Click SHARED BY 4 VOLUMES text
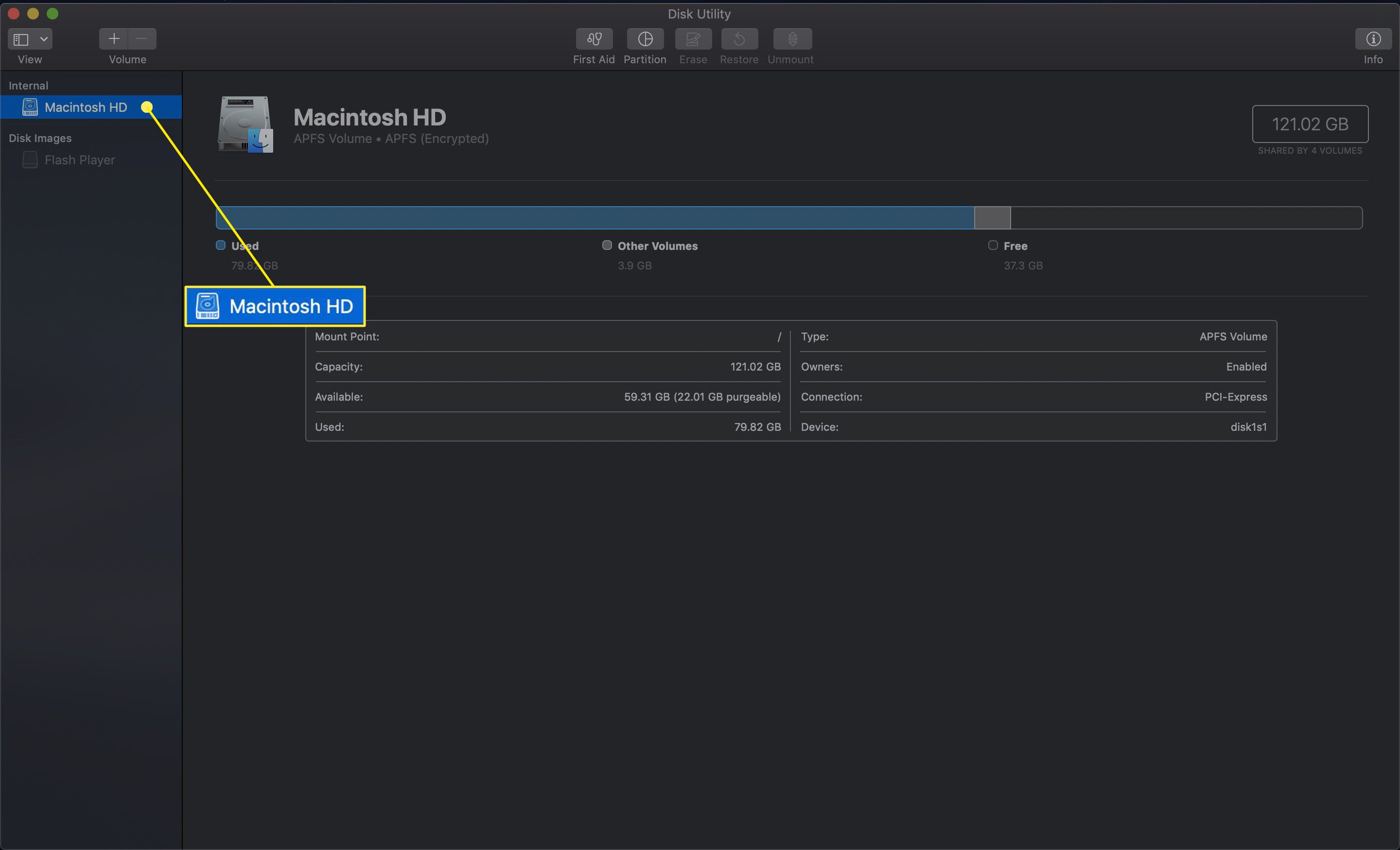 click(x=1310, y=151)
